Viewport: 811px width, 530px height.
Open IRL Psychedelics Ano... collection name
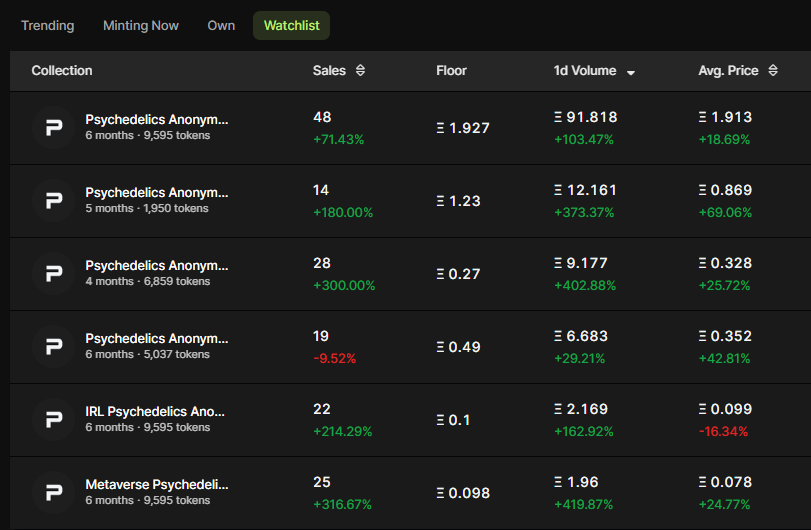coord(155,411)
